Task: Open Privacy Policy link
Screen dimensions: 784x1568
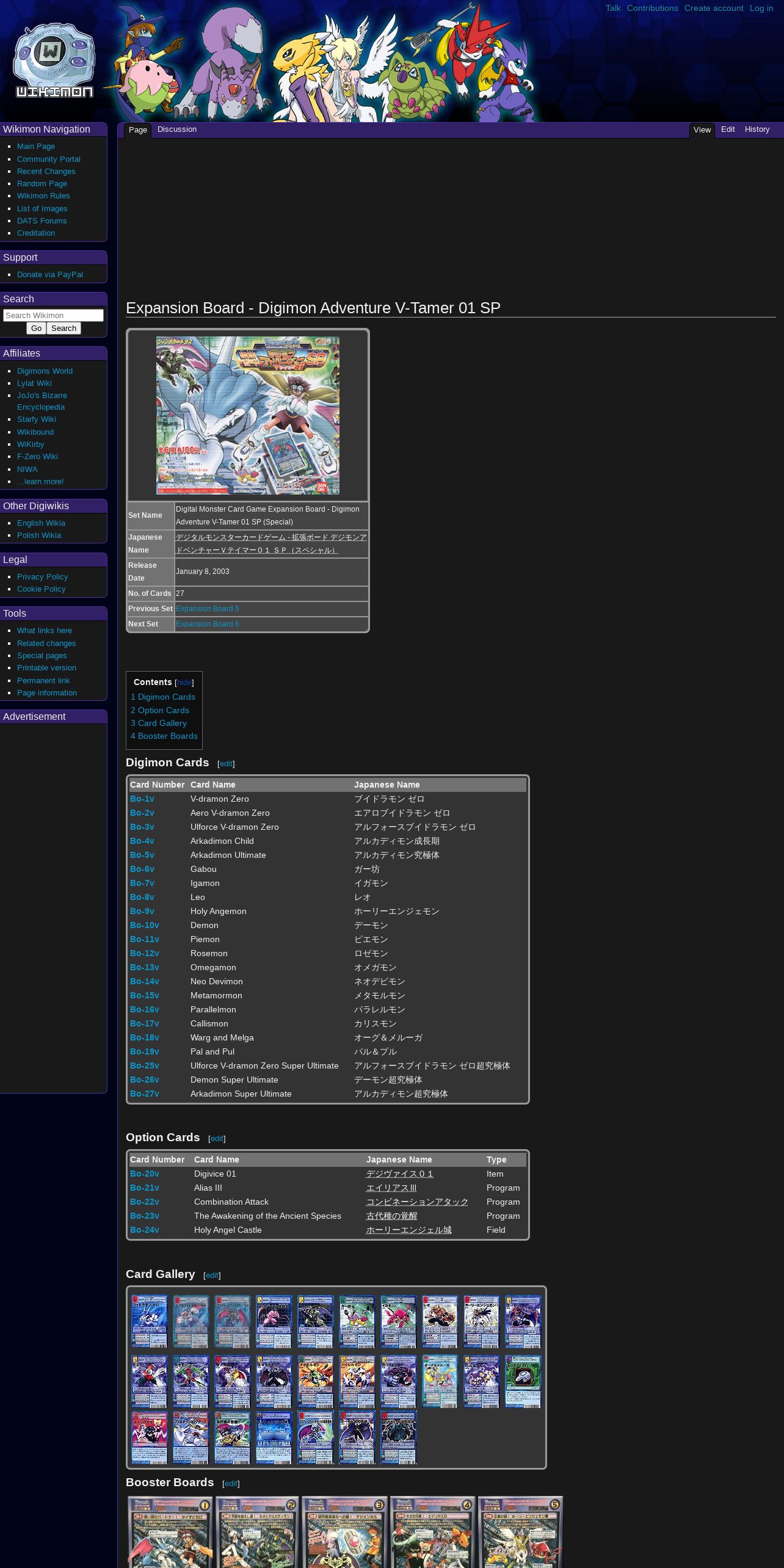Action: pyautogui.click(x=42, y=577)
